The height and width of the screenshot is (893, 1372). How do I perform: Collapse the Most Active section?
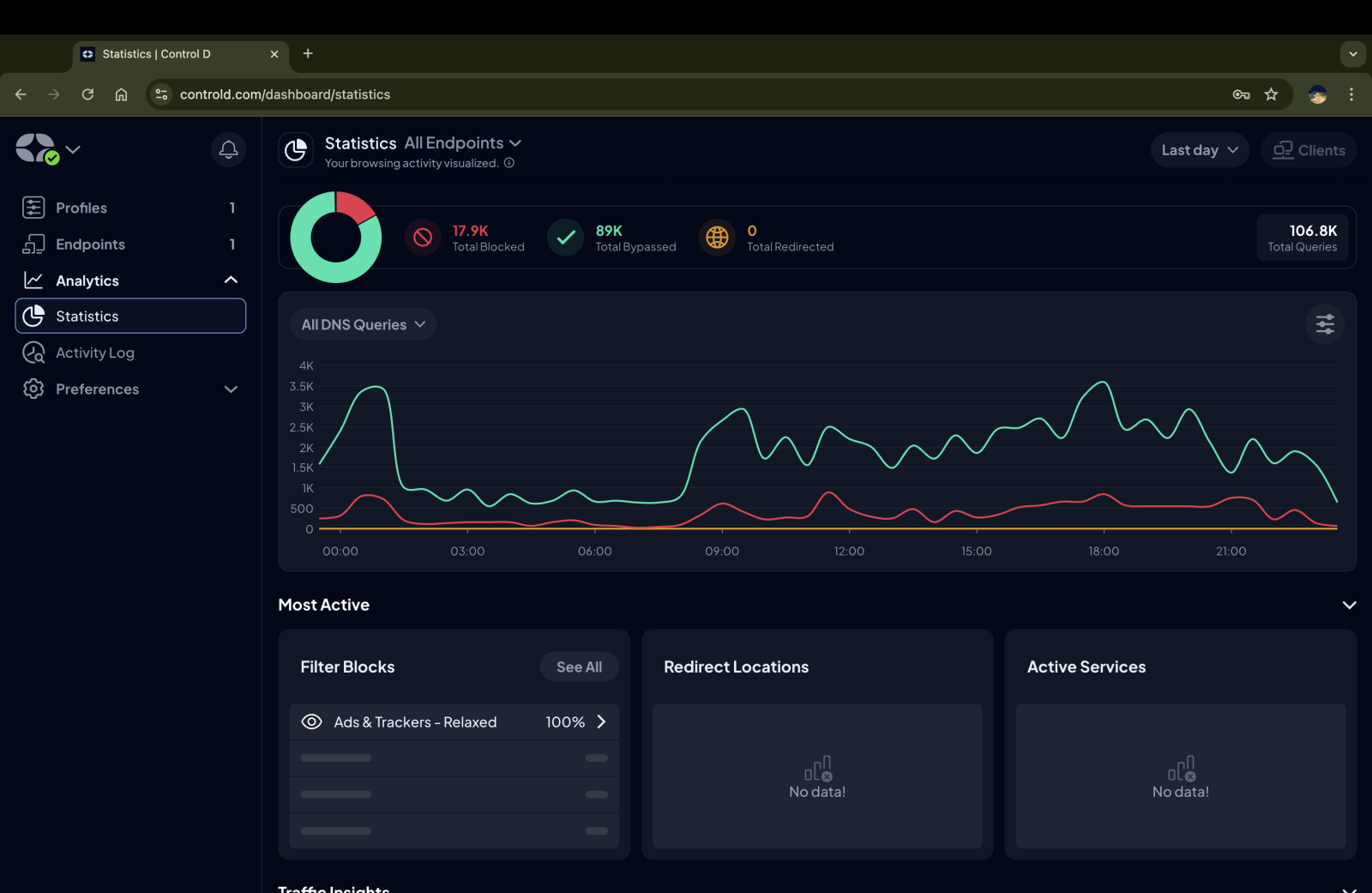(x=1349, y=605)
